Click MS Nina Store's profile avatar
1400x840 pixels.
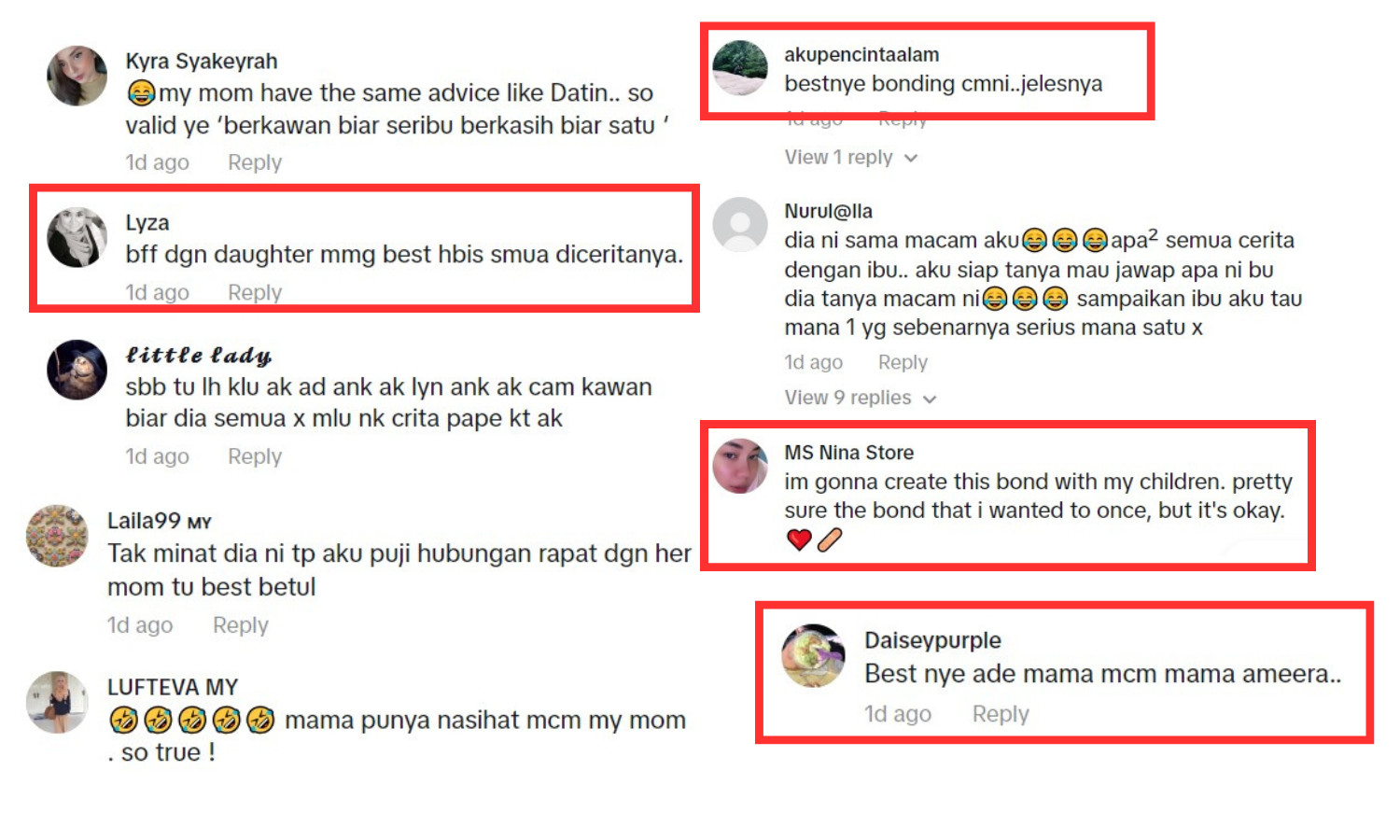pos(740,466)
